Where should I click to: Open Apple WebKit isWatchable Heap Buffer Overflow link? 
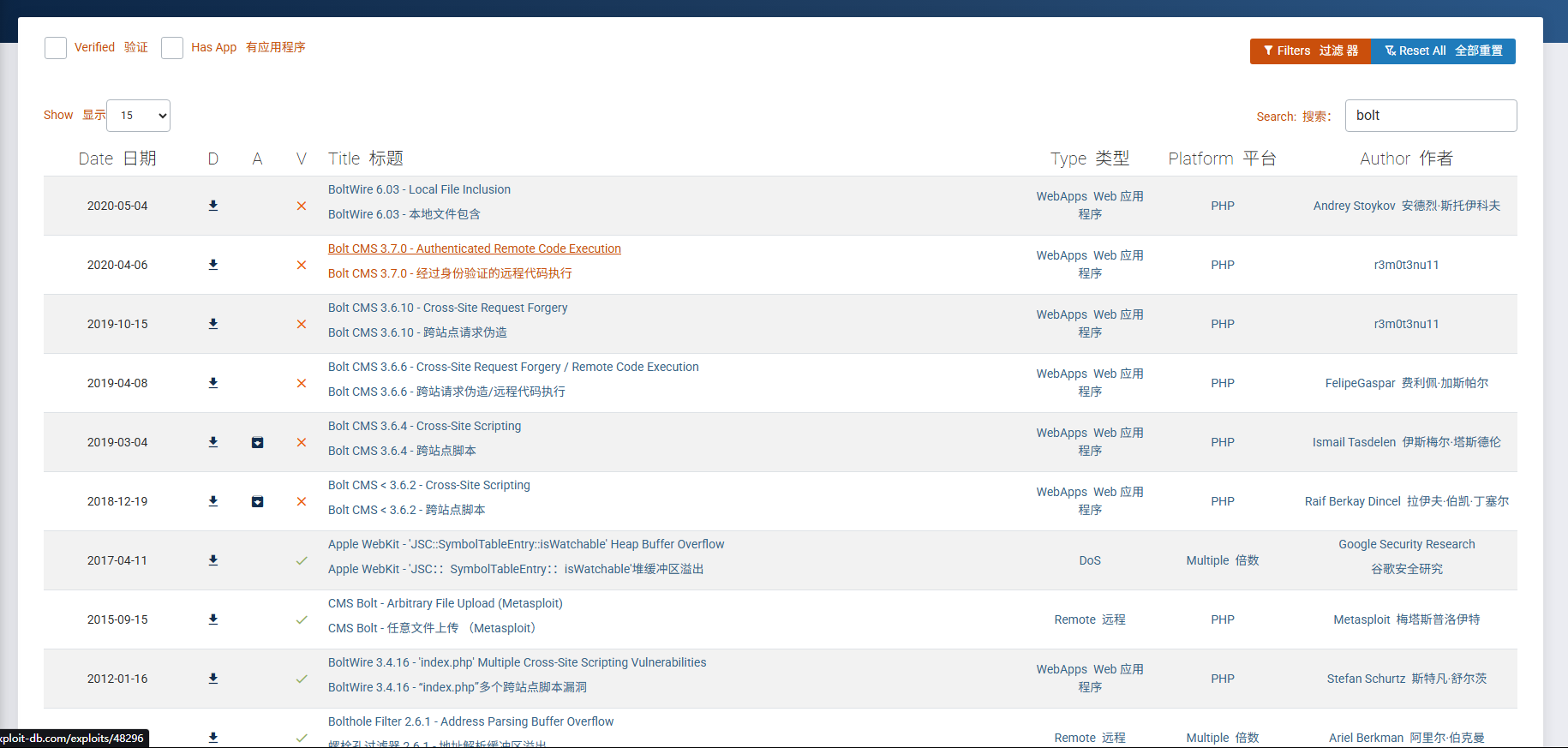(x=526, y=544)
